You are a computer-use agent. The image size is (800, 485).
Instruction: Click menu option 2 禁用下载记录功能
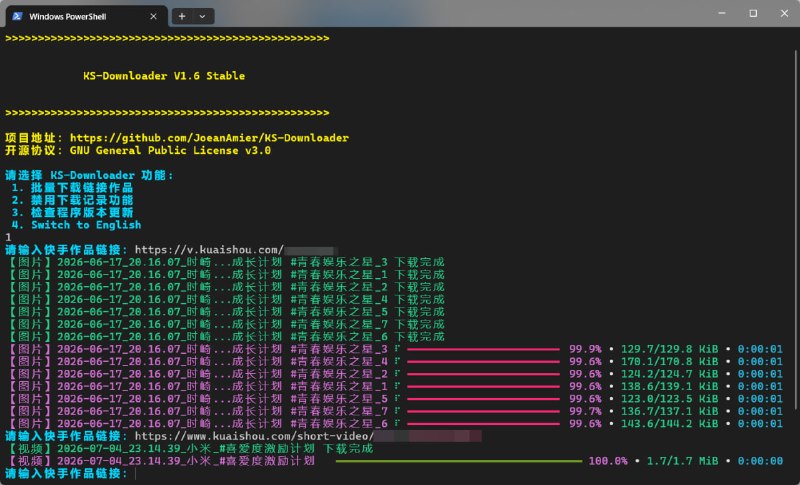pos(72,200)
